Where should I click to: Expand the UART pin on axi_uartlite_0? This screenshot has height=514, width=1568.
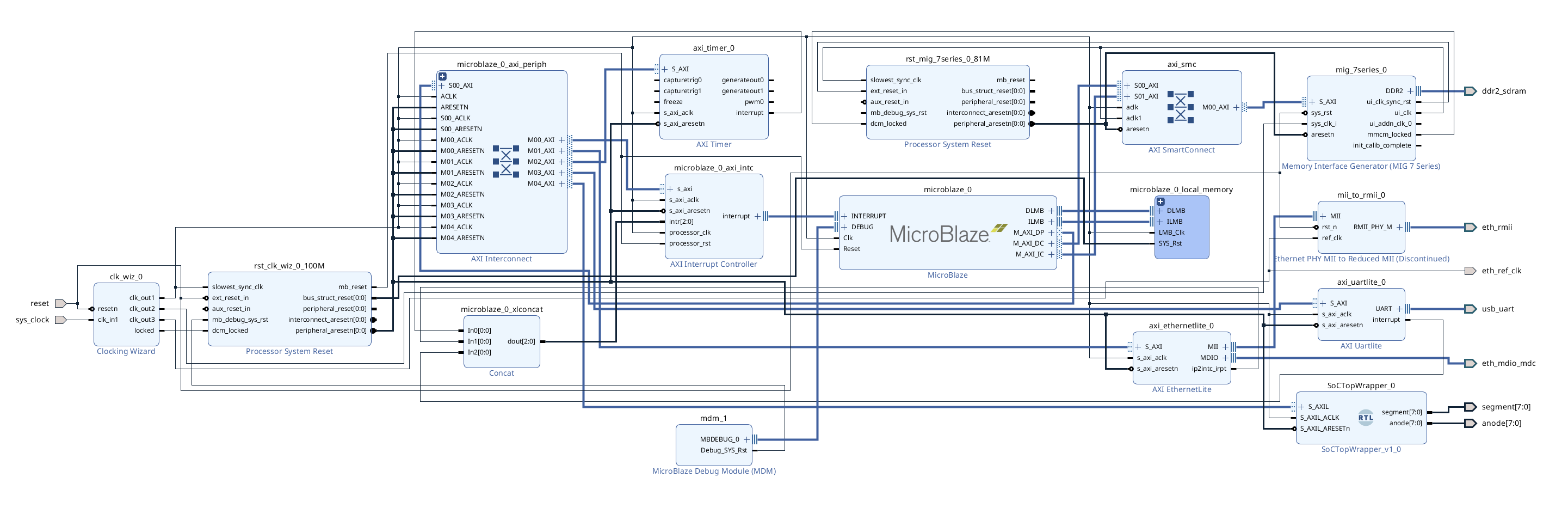[1399, 309]
